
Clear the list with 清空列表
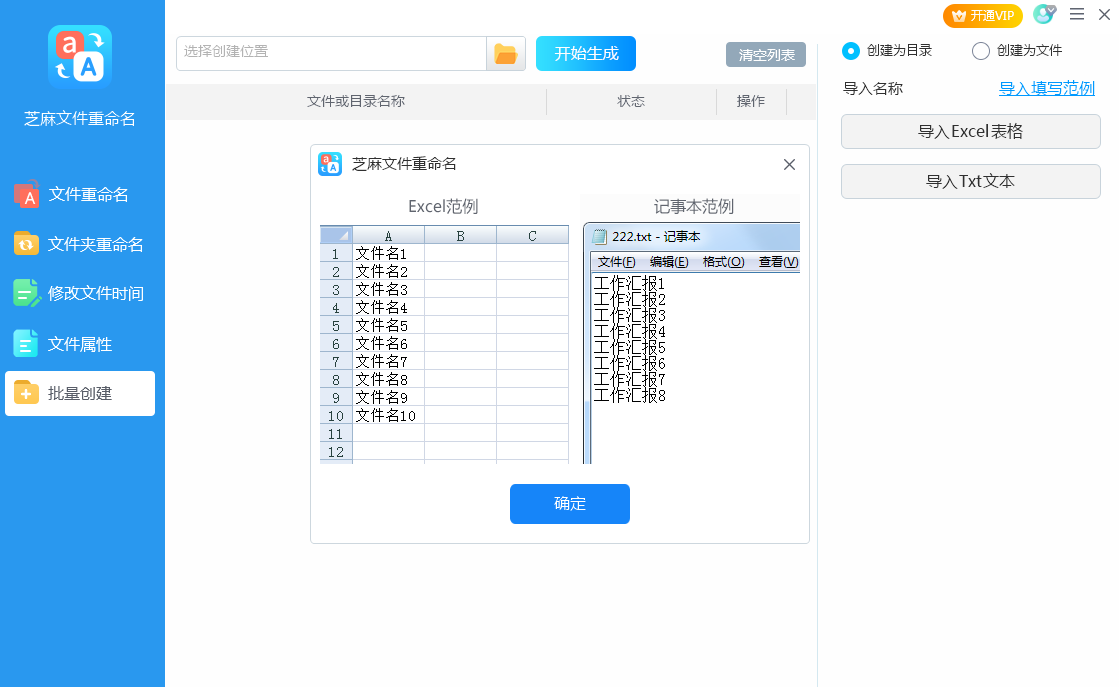[766, 55]
